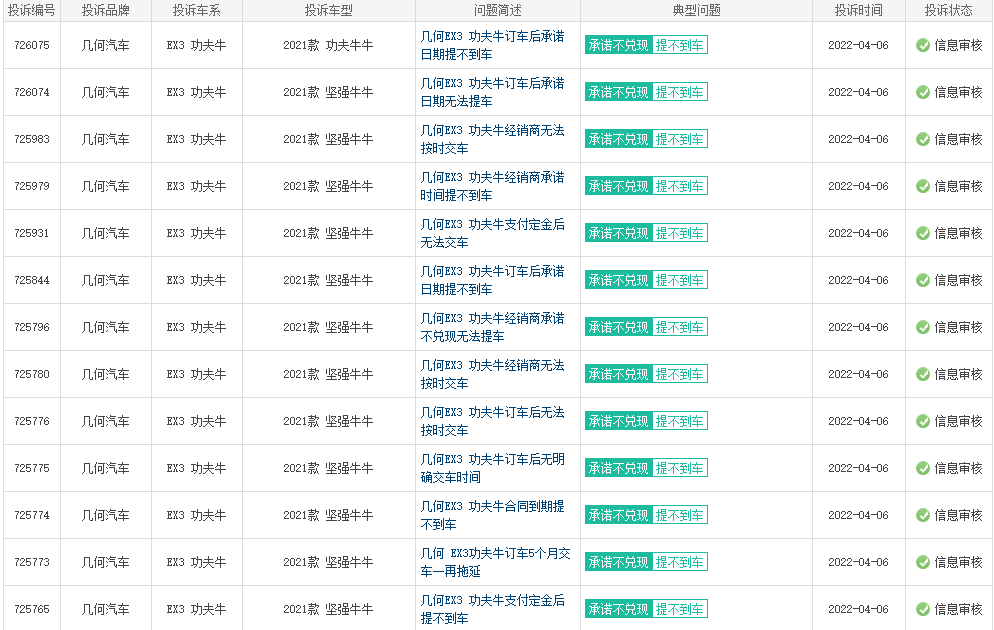Click green check icon in row 725776
Screen dimensions: 994x630
click(x=923, y=421)
